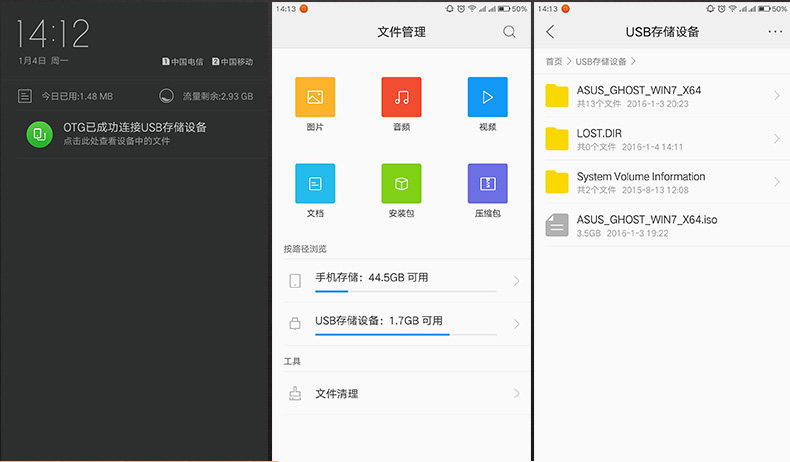Expand ASUS_GHOST_WIN7_X64 folder chevron

(777, 95)
